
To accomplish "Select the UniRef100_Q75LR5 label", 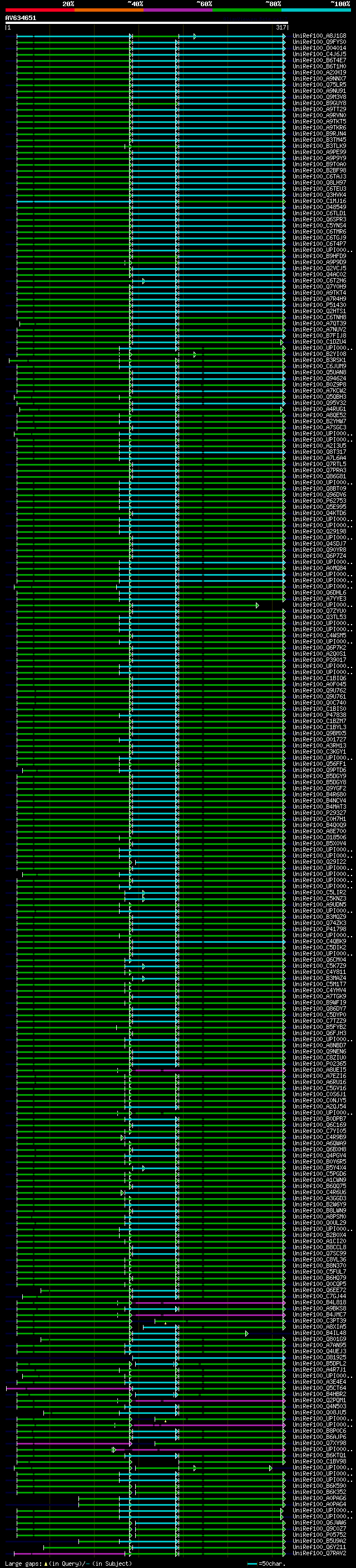I will click(319, 85).
